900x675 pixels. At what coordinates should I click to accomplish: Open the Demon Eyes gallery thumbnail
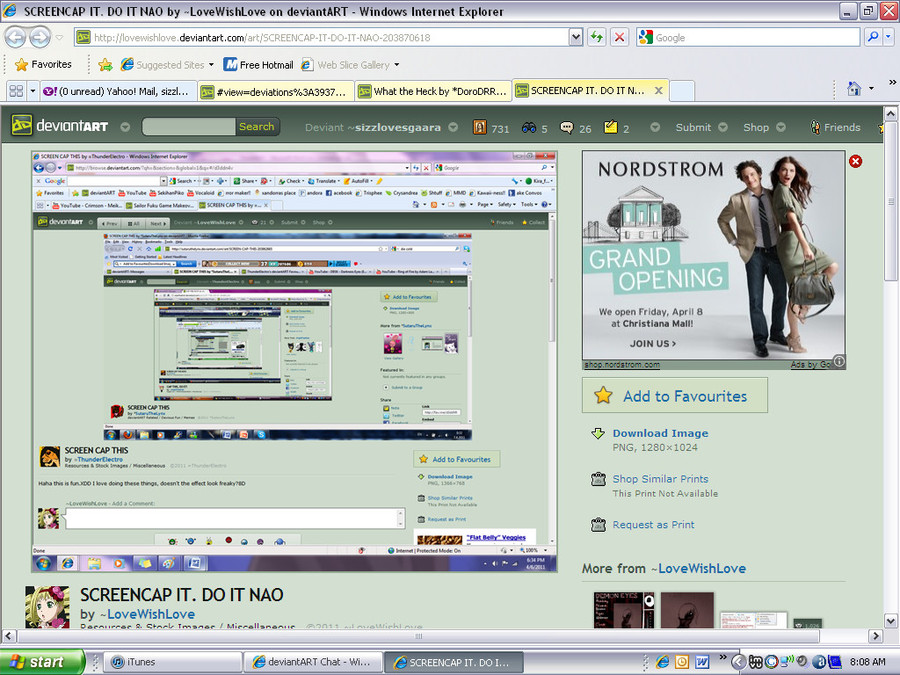pos(624,610)
